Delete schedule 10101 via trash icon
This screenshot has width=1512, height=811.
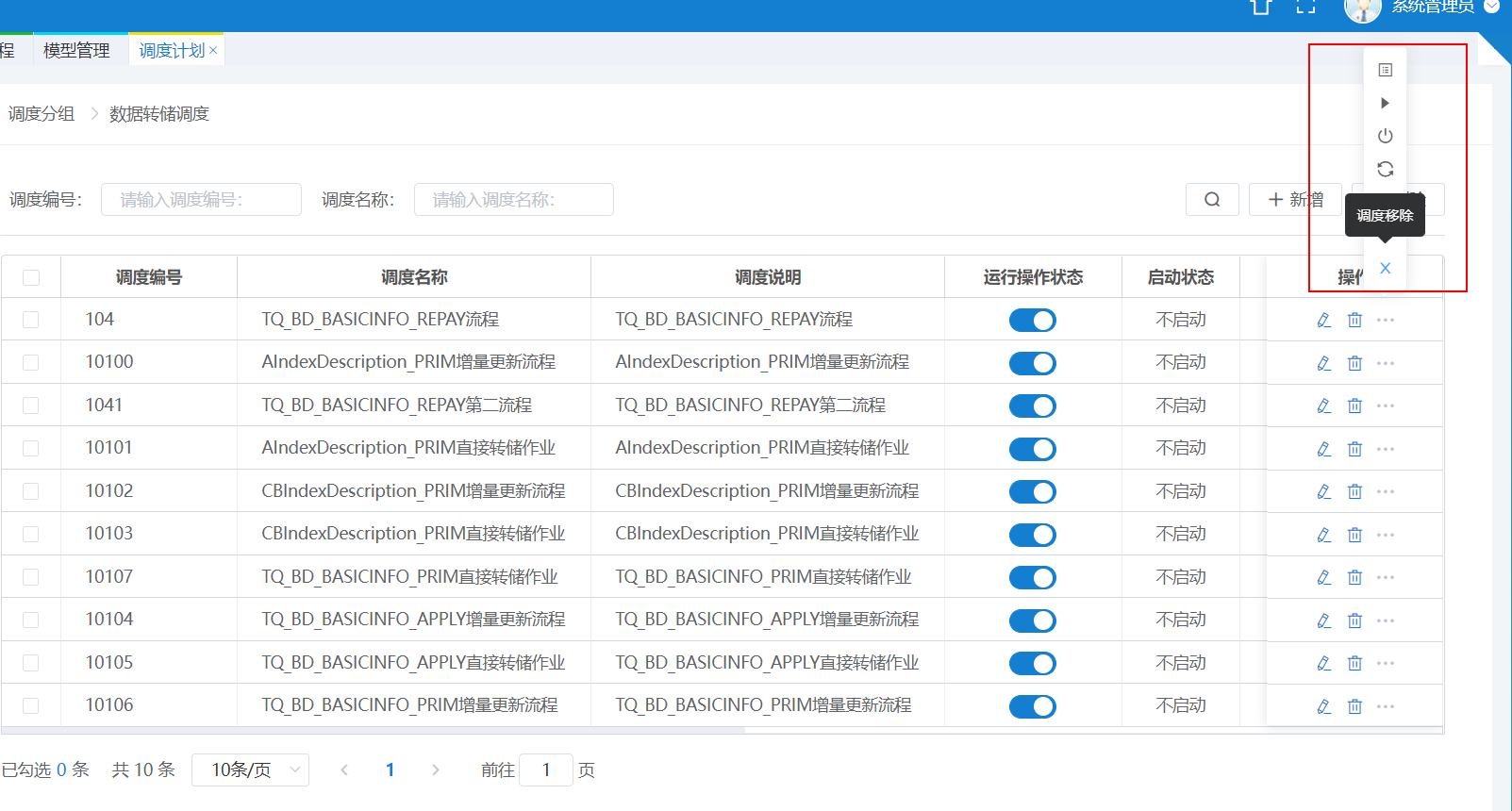click(1354, 449)
